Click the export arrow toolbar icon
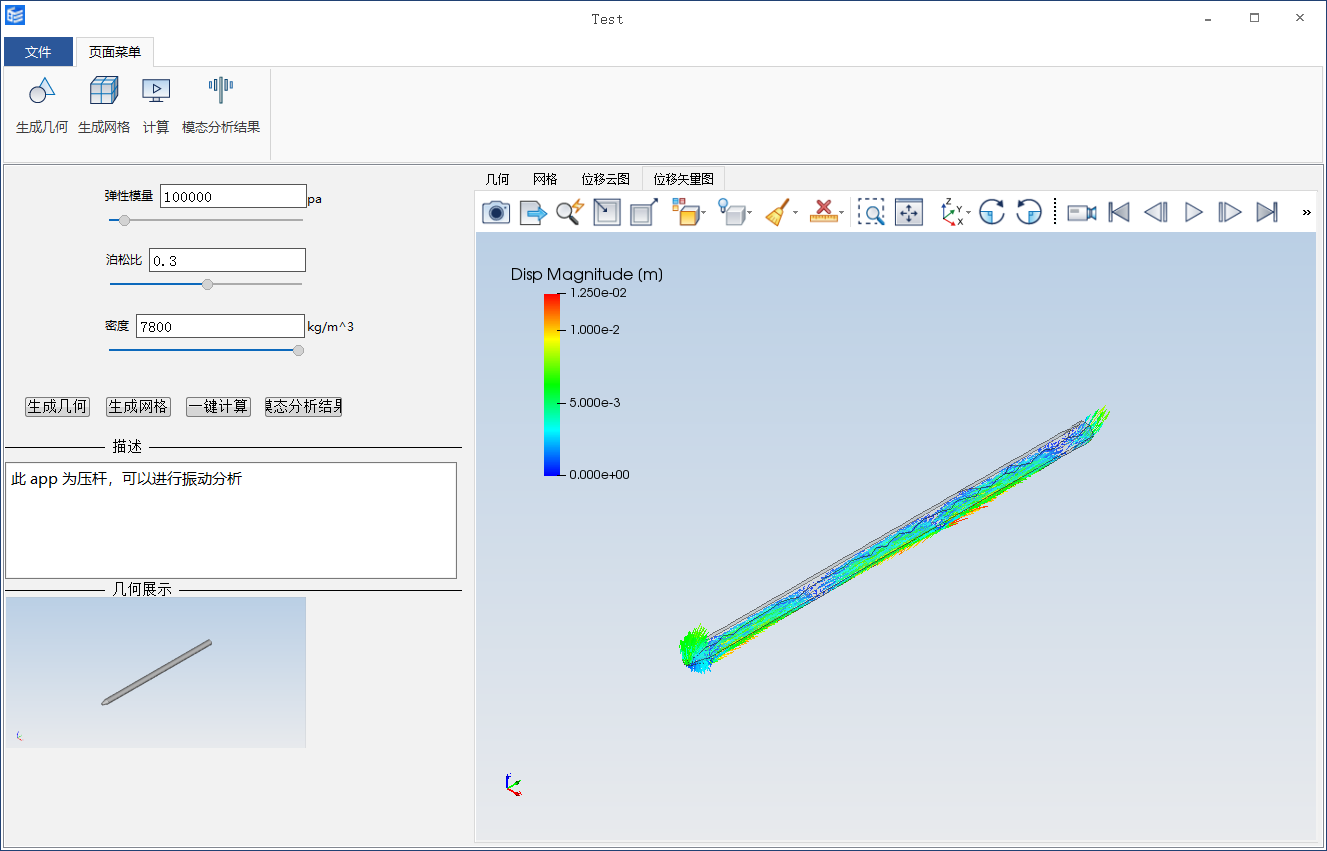1327x851 pixels. coord(533,212)
